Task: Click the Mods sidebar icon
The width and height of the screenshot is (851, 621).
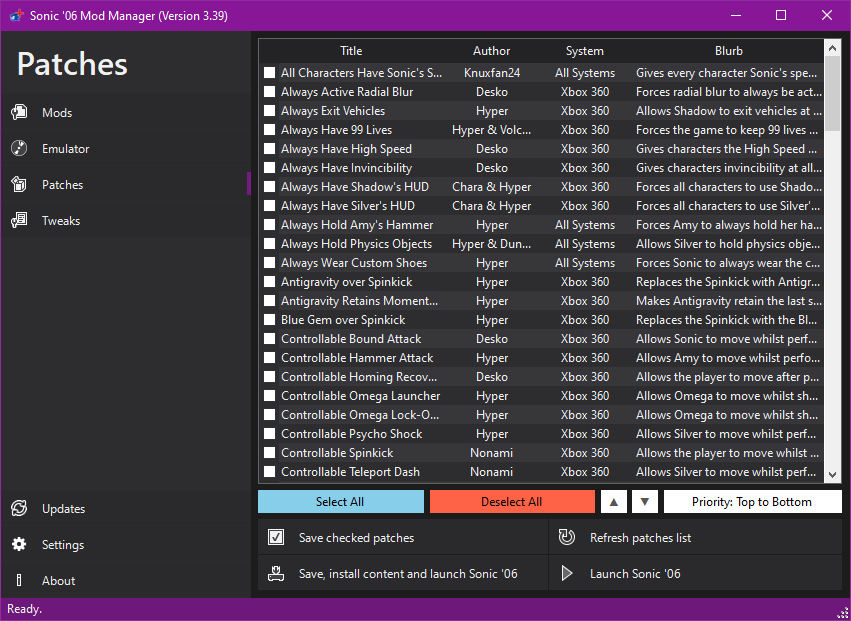Action: point(19,113)
